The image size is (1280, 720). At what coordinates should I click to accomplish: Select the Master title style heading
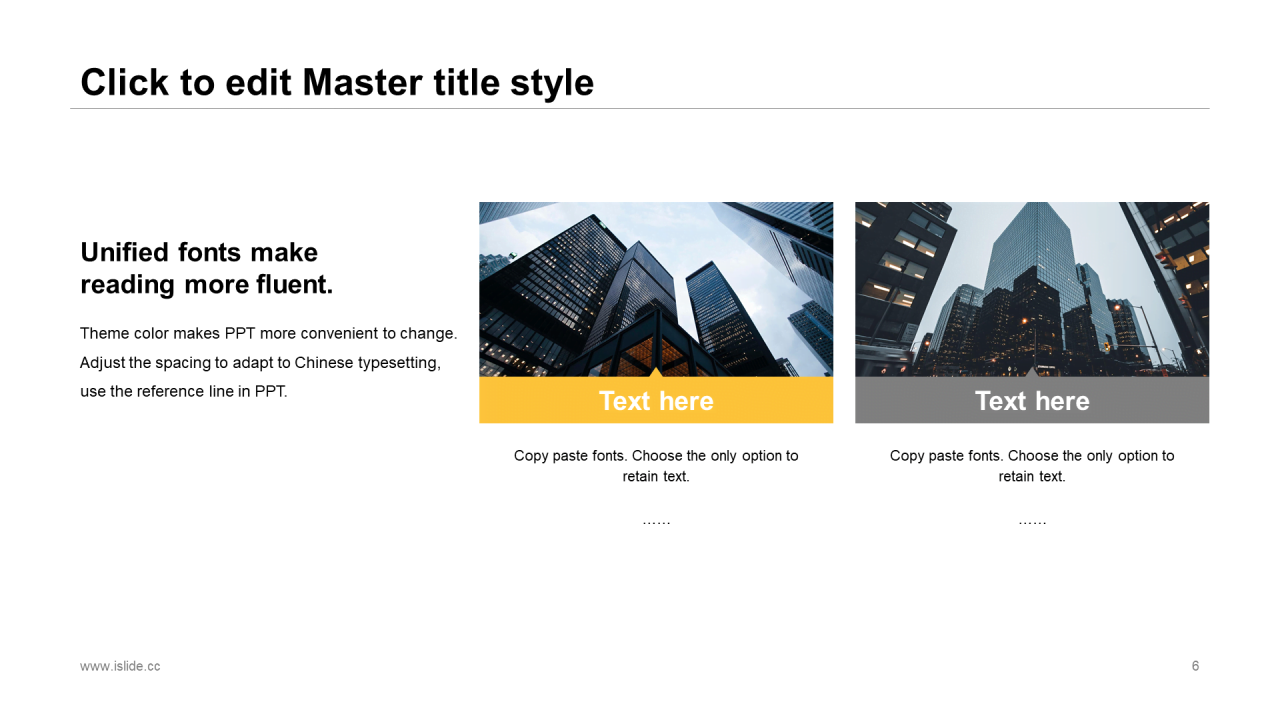(337, 82)
